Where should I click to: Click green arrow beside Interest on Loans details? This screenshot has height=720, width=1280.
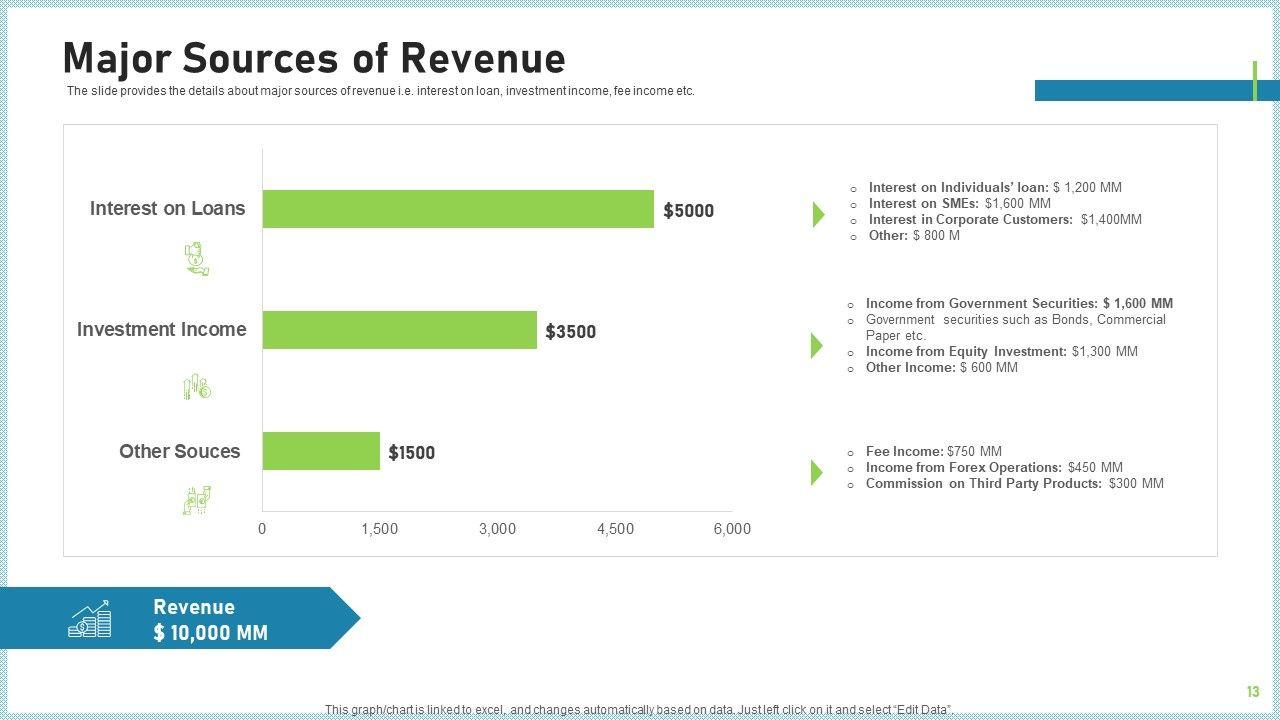pyautogui.click(x=818, y=214)
